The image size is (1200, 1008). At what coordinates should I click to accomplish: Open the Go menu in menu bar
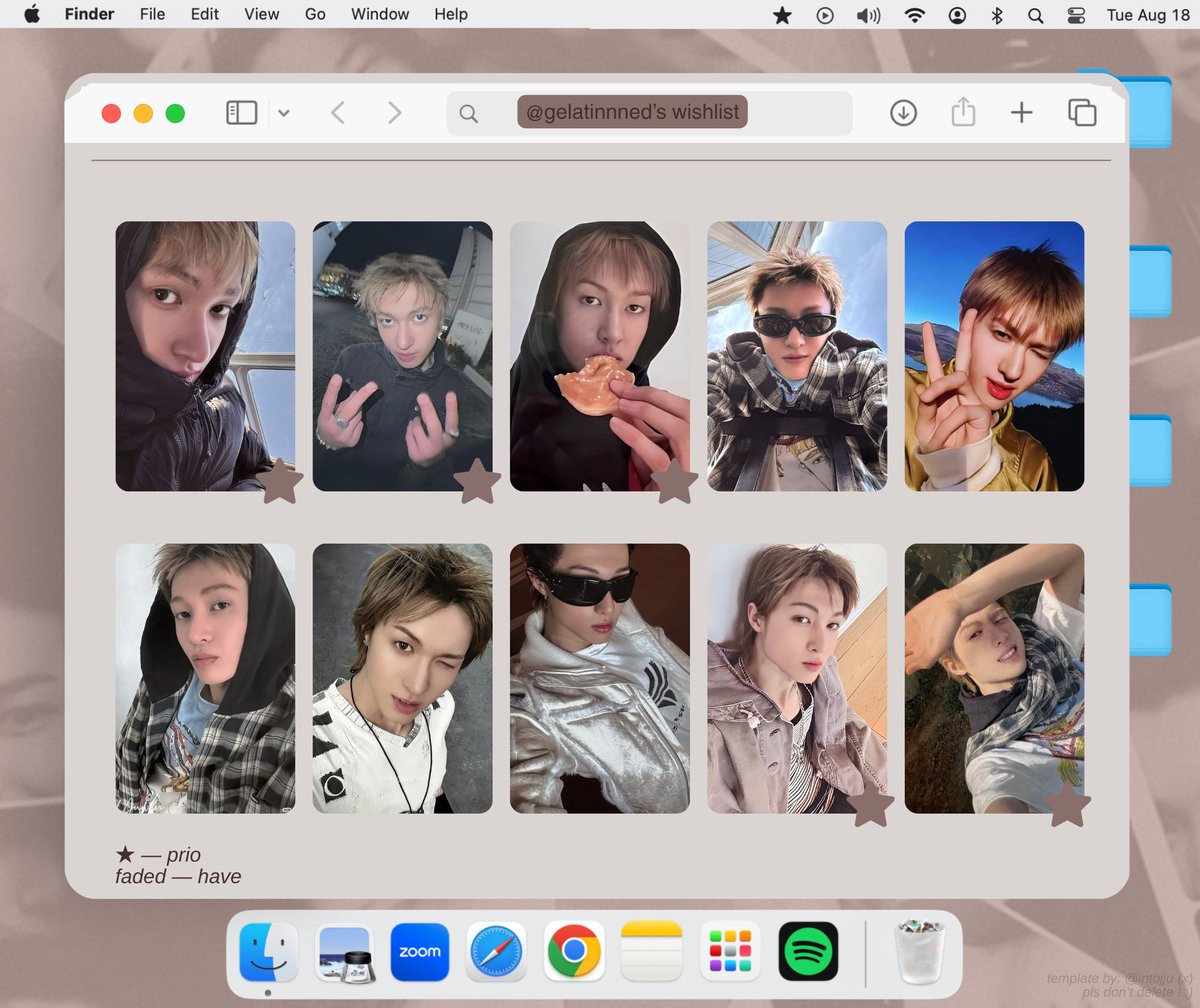[x=315, y=14]
